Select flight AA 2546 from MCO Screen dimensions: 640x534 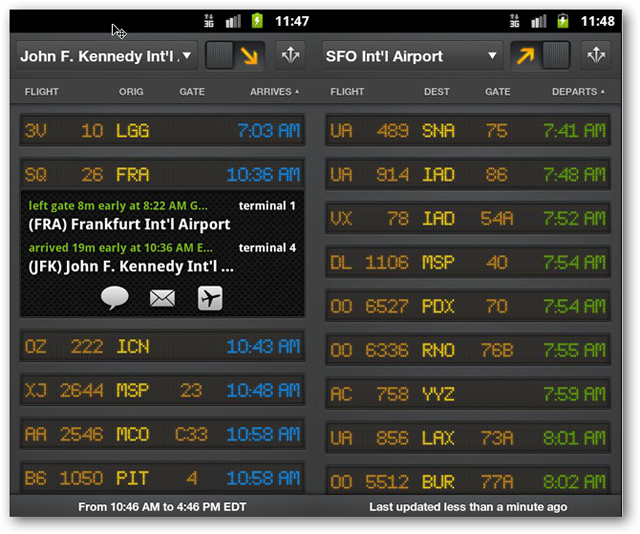(x=162, y=434)
